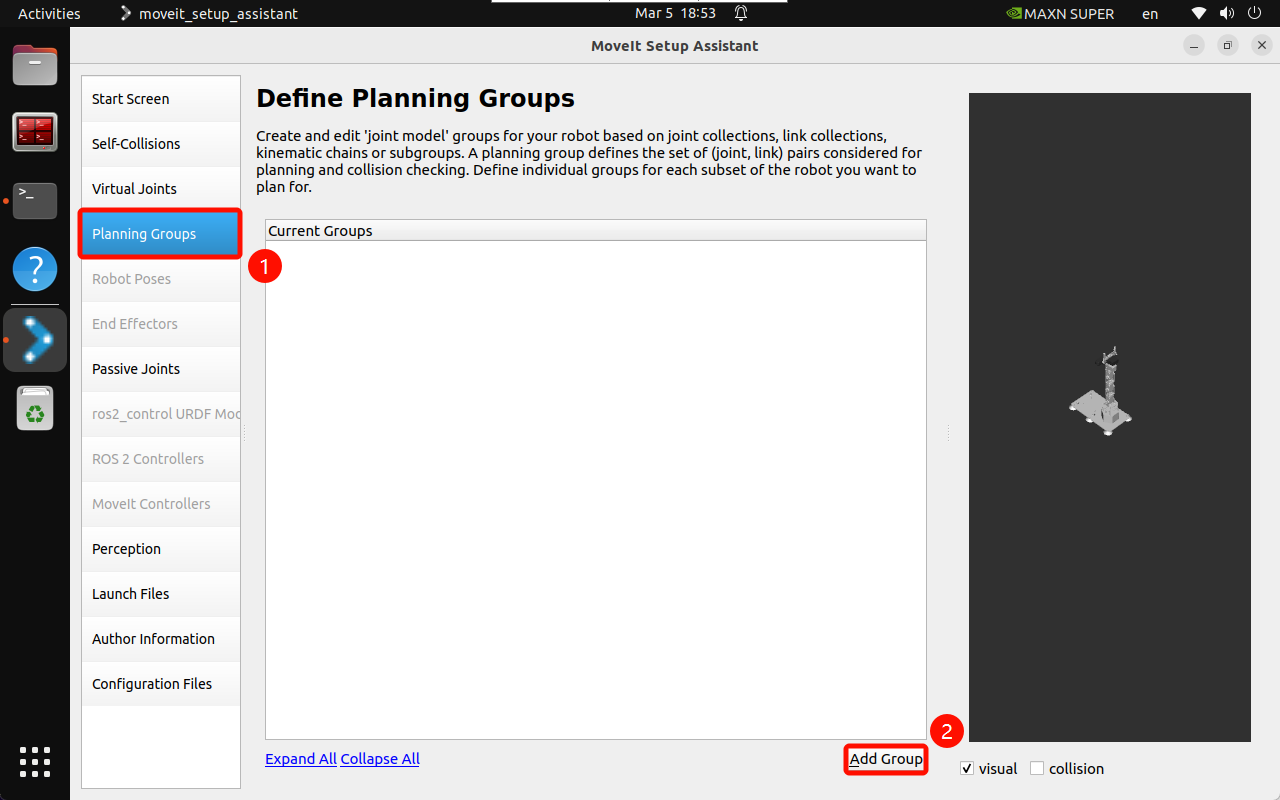Screen dimensions: 1280x800
Task: Click the notification bell icon
Action: click(741, 14)
